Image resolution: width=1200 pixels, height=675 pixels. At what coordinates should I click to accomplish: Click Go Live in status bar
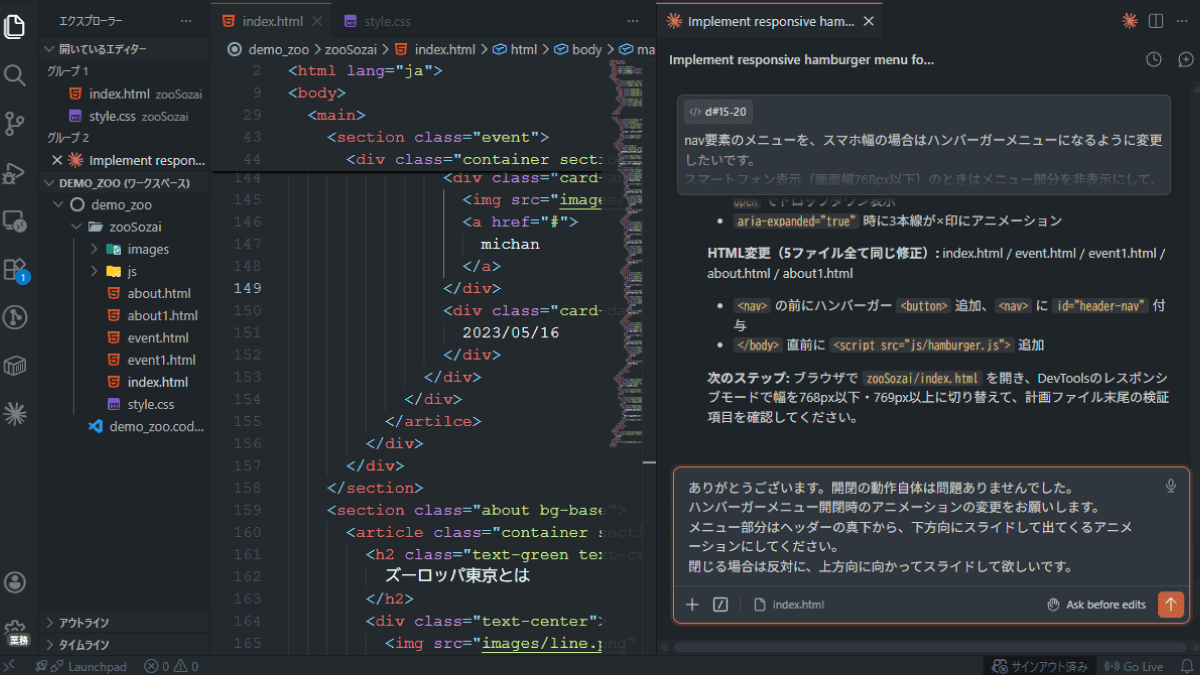[1134, 666]
